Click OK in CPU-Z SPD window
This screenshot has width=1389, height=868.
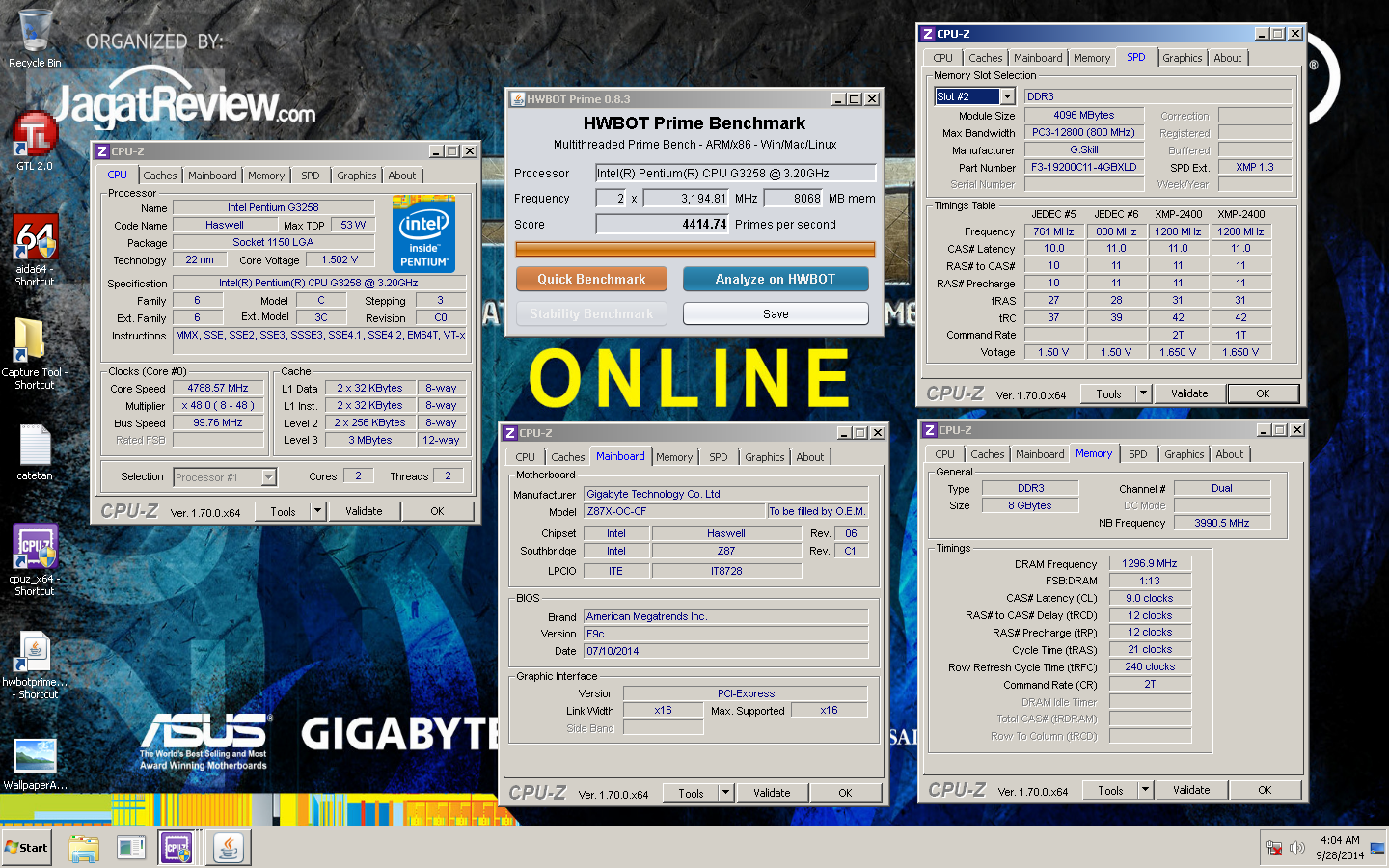[x=1263, y=393]
